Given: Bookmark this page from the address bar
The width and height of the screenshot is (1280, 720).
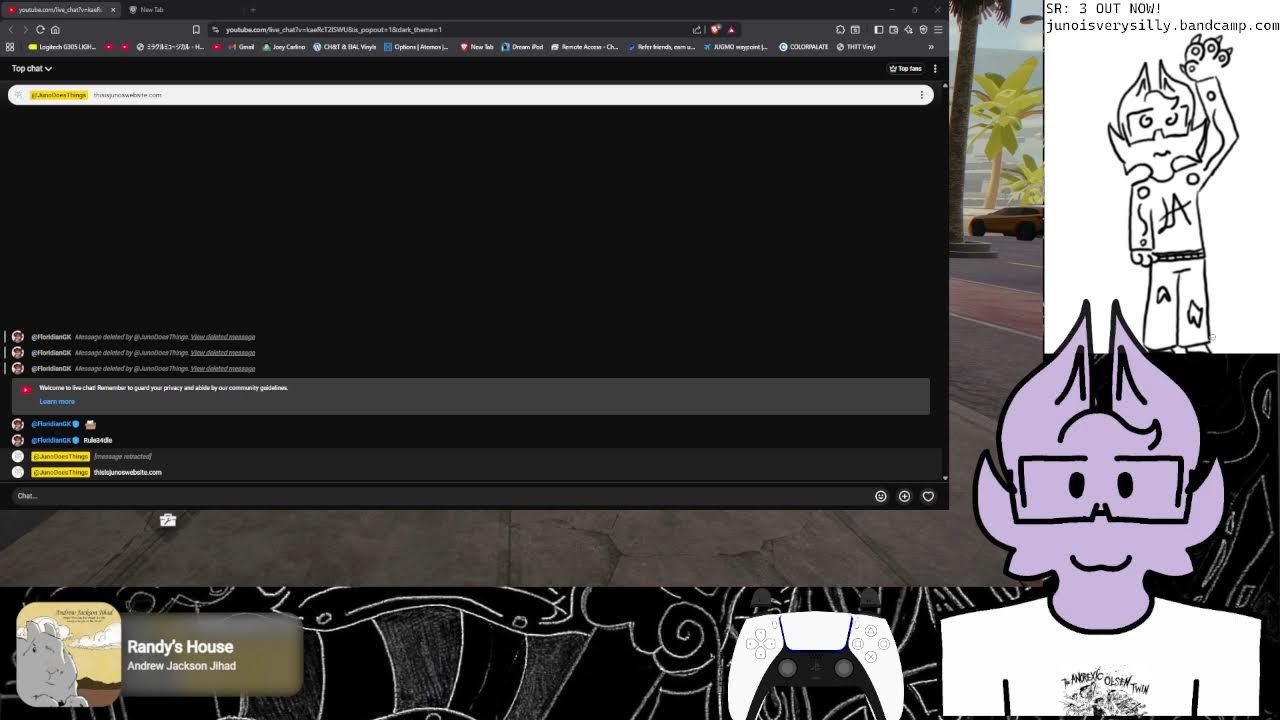Looking at the screenshot, I should coord(196,29).
